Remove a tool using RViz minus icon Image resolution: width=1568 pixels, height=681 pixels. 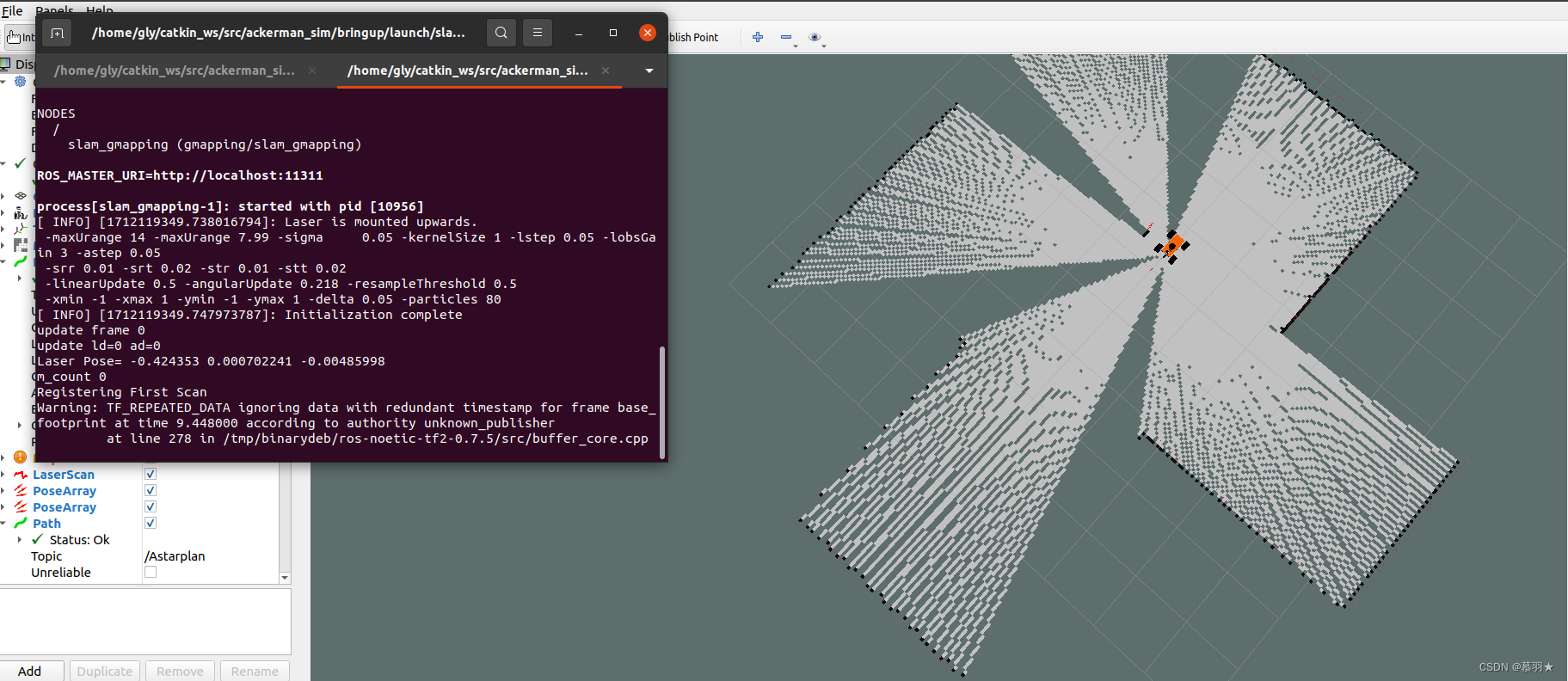[x=785, y=37]
